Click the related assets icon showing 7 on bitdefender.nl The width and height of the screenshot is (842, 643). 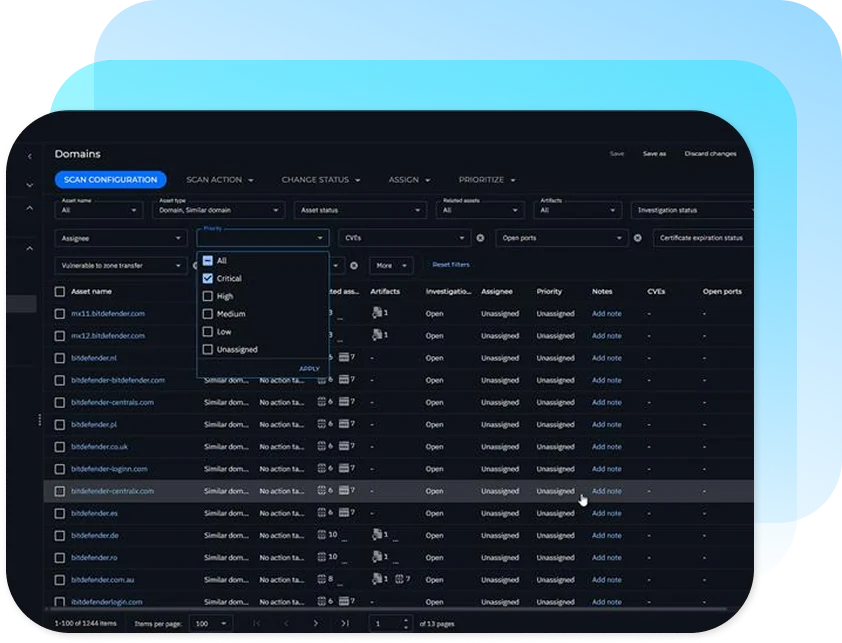345,357
